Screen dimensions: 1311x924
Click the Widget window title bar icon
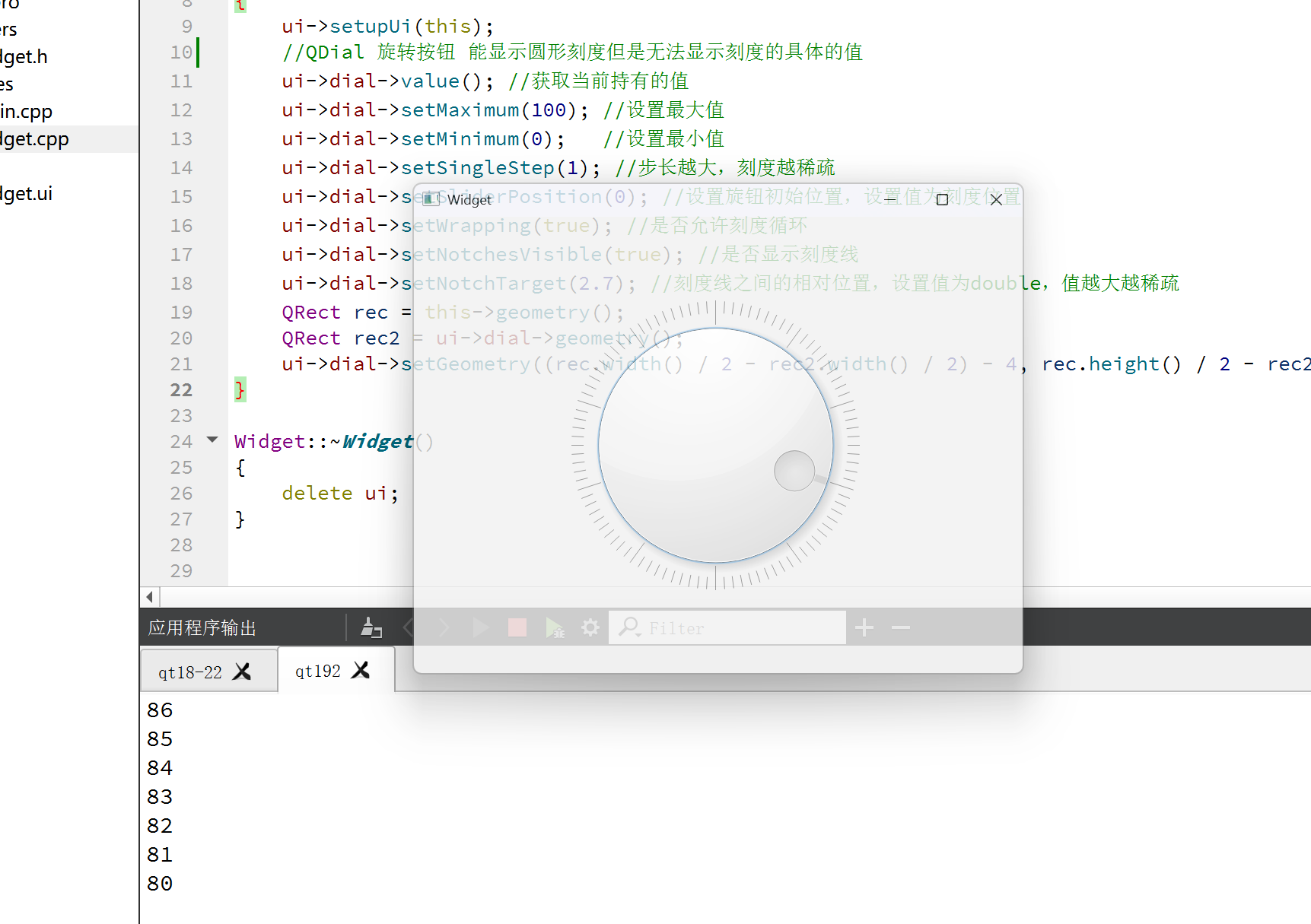coord(431,199)
